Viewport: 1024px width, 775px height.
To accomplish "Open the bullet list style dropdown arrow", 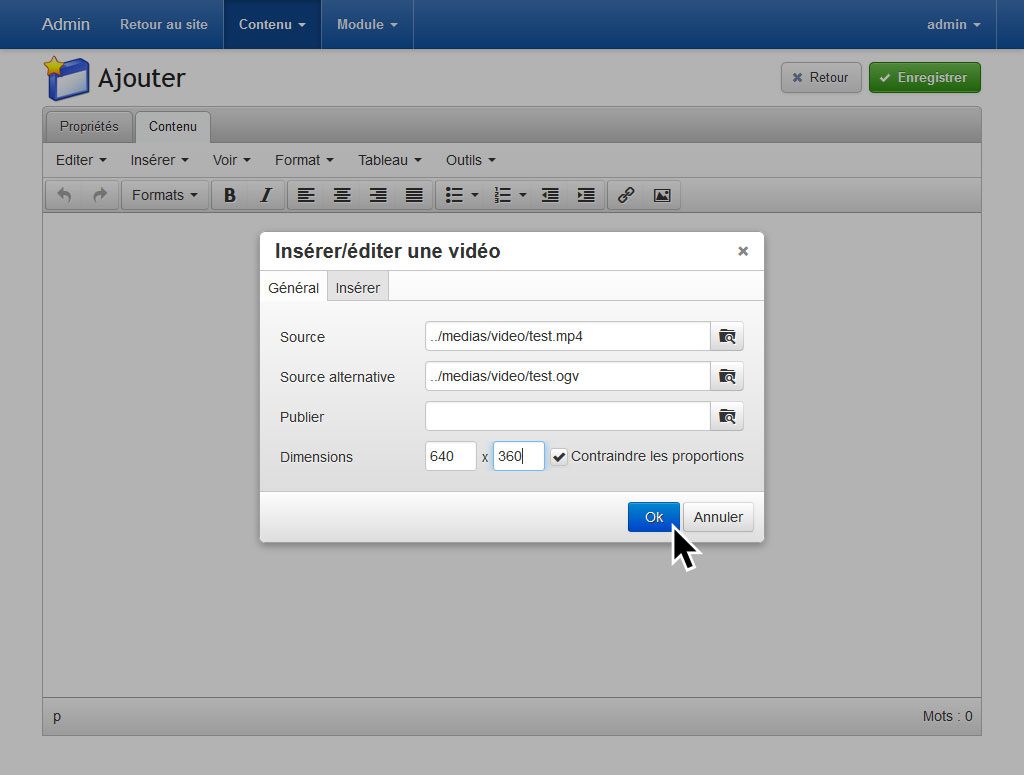I will pyautogui.click(x=475, y=195).
